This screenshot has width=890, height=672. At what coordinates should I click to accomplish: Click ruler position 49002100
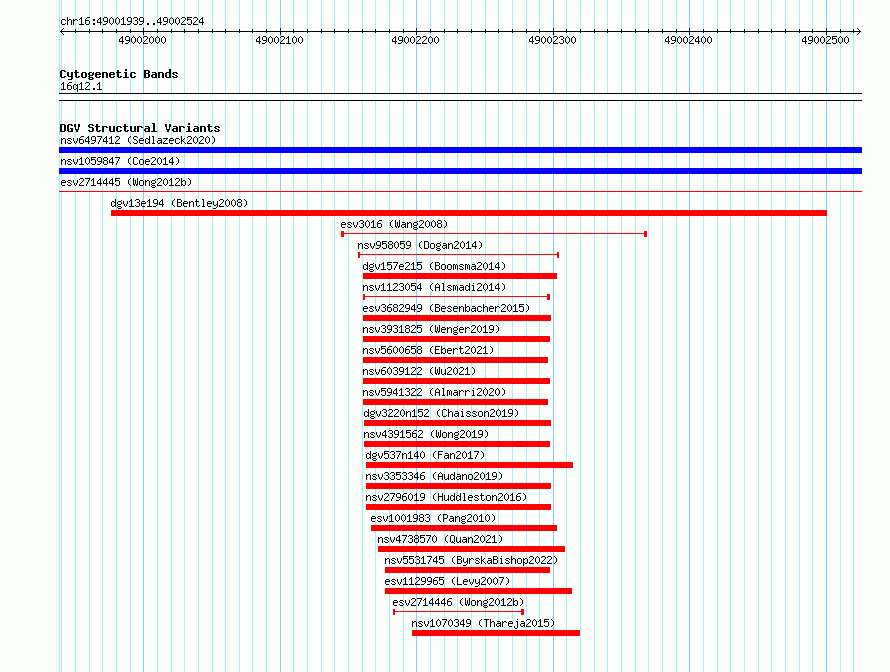tap(279, 40)
